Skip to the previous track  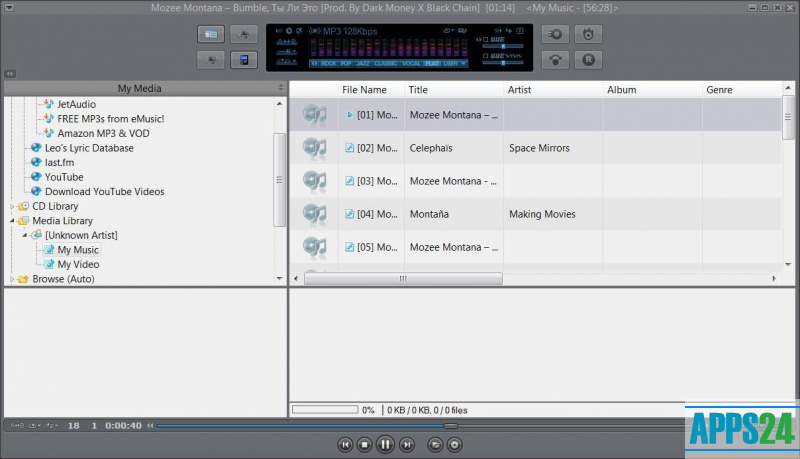coord(344,444)
